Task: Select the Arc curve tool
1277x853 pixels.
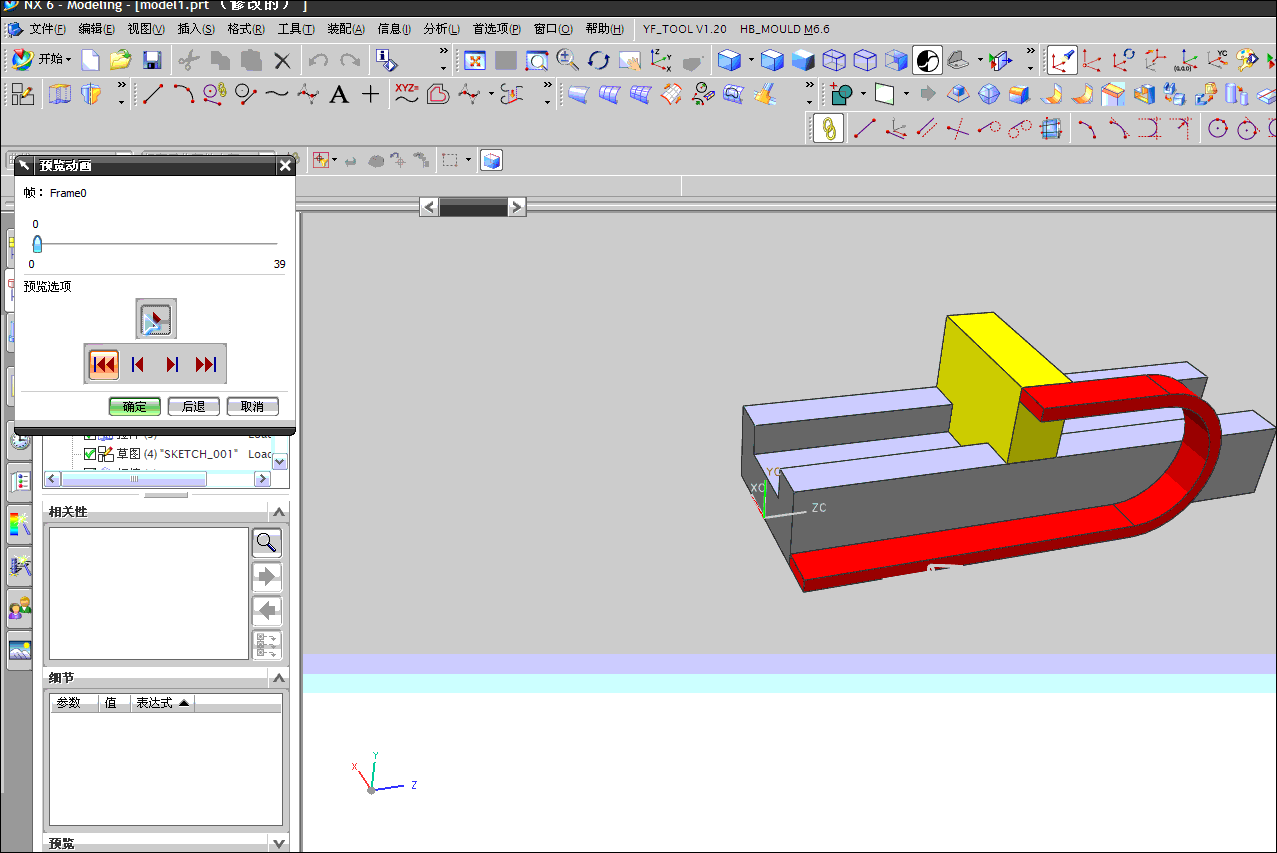Action: 183,95
